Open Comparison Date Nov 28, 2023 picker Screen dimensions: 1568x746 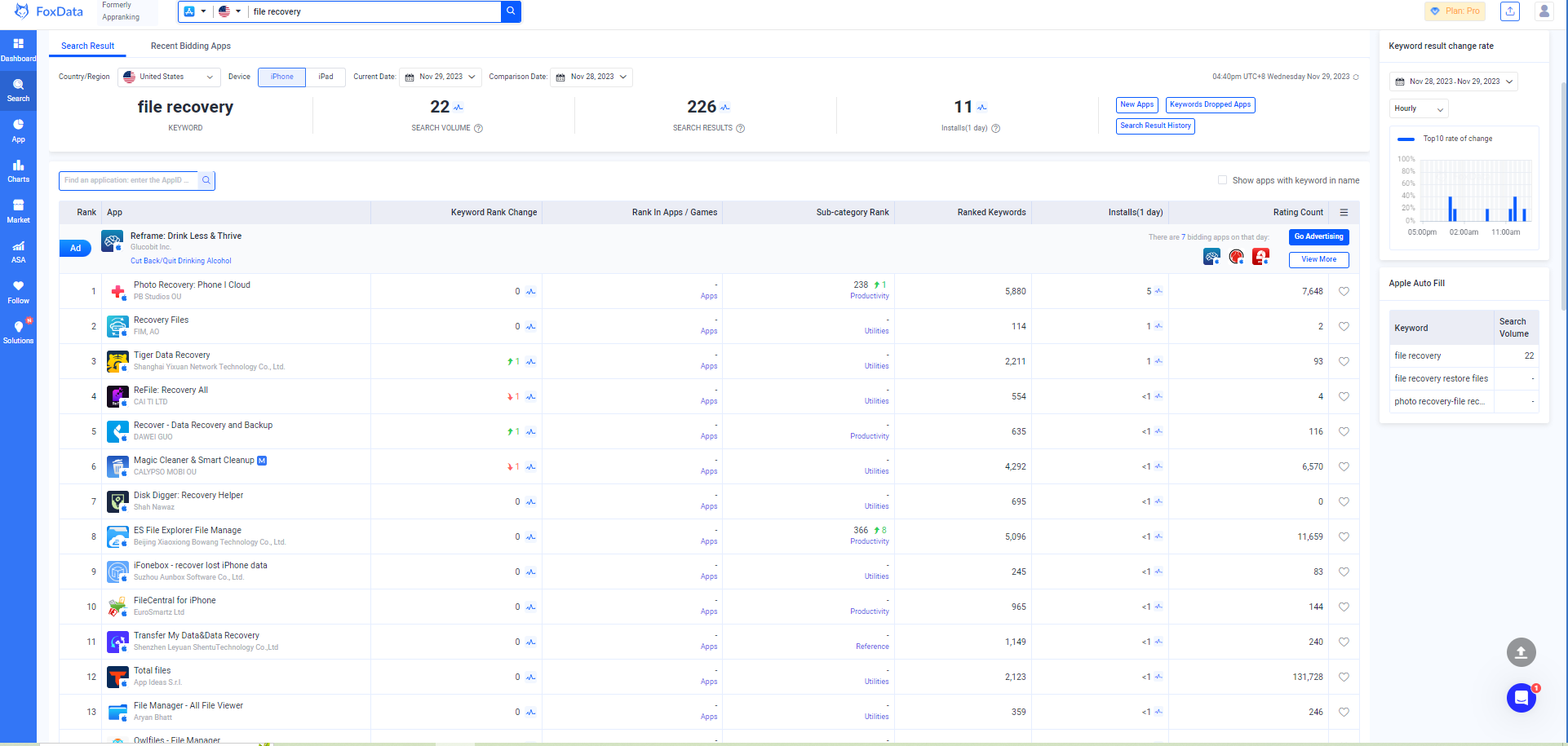coord(591,77)
